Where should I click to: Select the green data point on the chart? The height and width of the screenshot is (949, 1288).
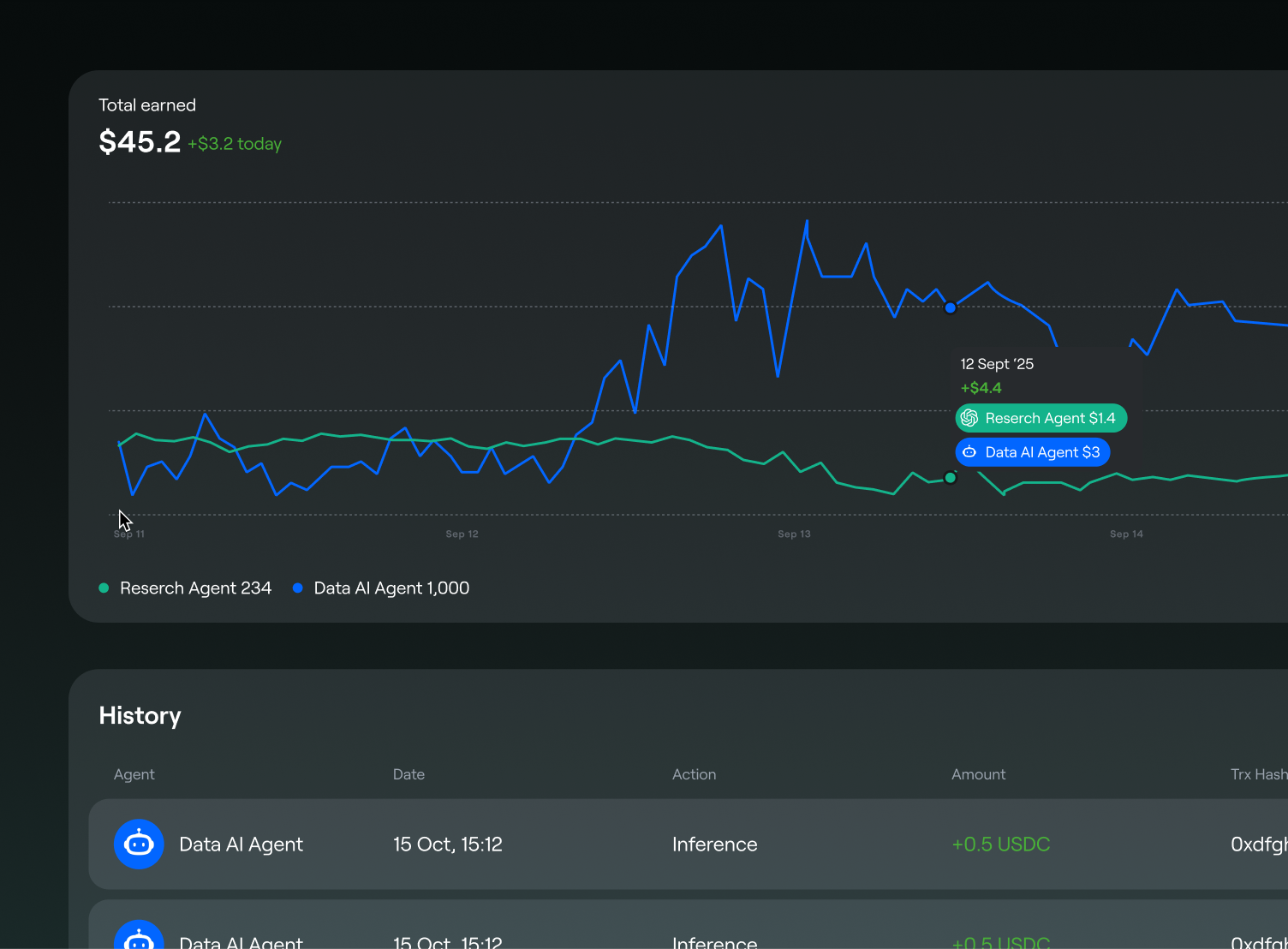coord(951,478)
